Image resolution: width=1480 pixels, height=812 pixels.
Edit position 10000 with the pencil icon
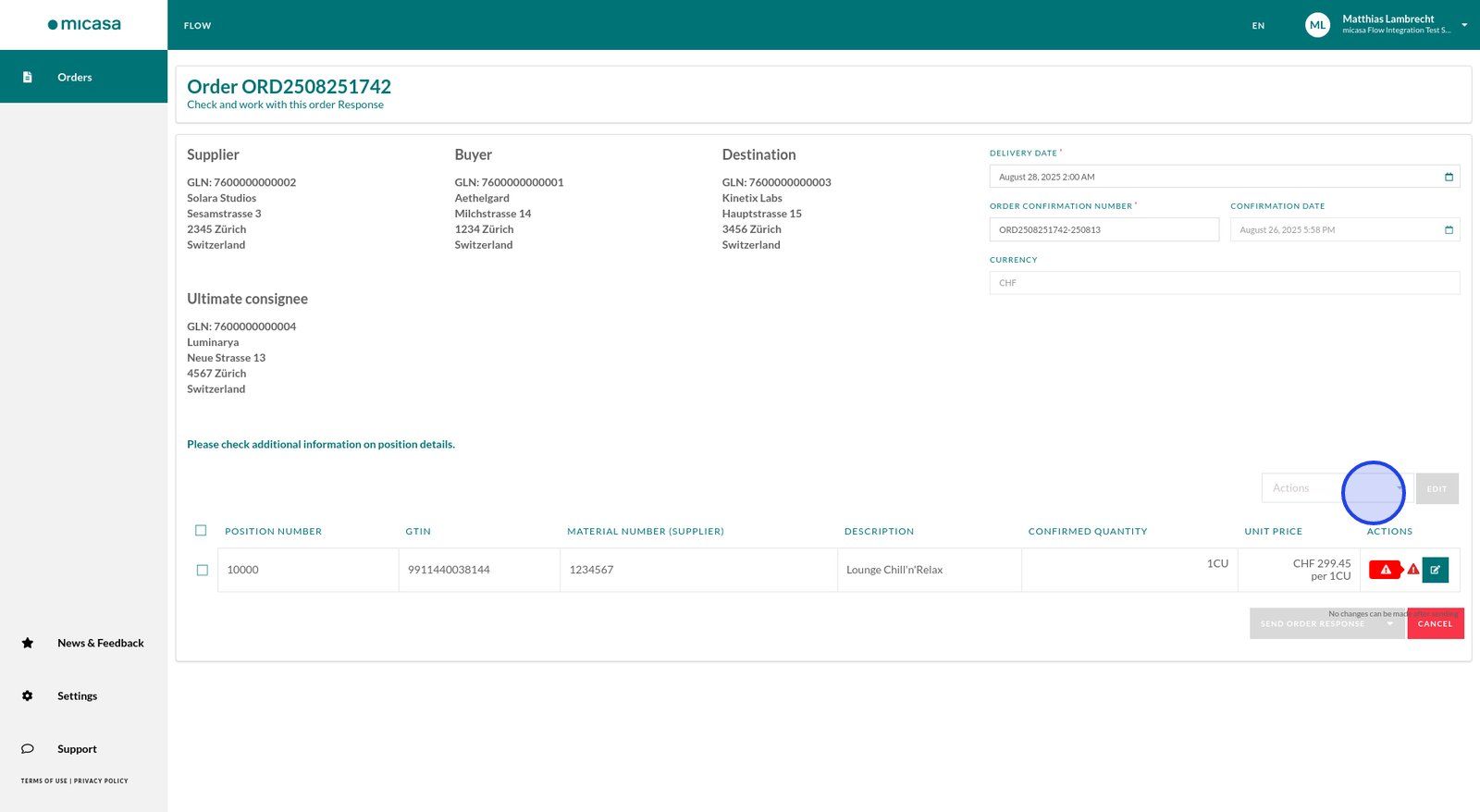tap(1435, 570)
